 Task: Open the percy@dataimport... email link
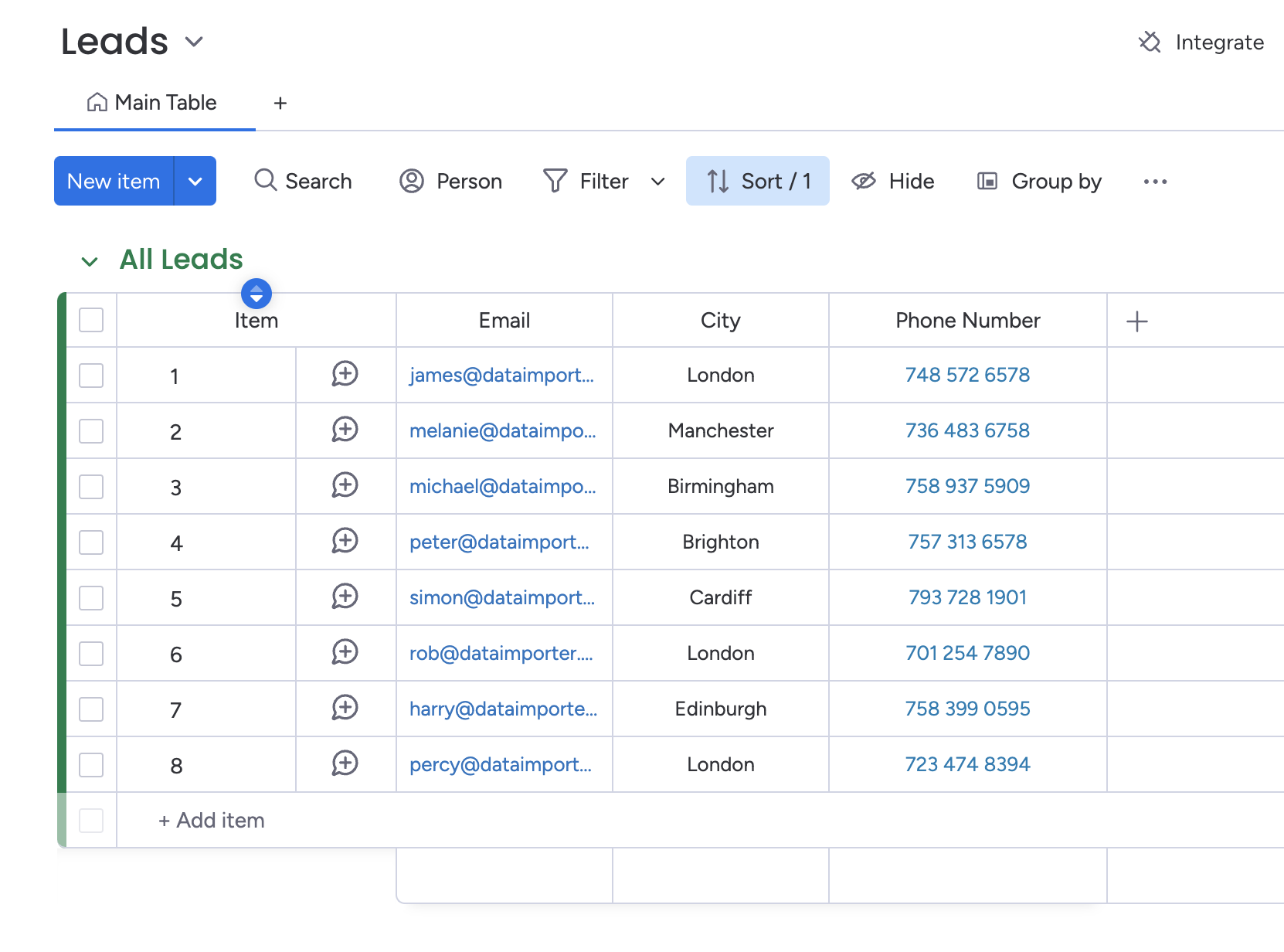pos(501,764)
